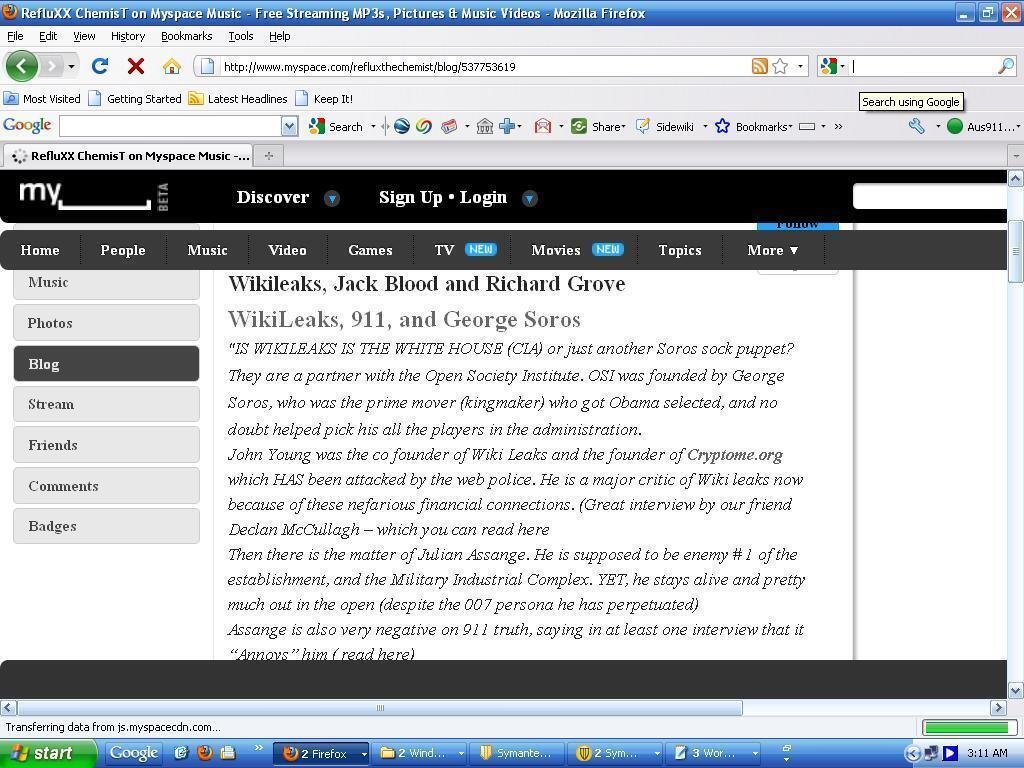Open the list all tabs dropdown
The width and height of the screenshot is (1024, 768).
coord(1016,156)
